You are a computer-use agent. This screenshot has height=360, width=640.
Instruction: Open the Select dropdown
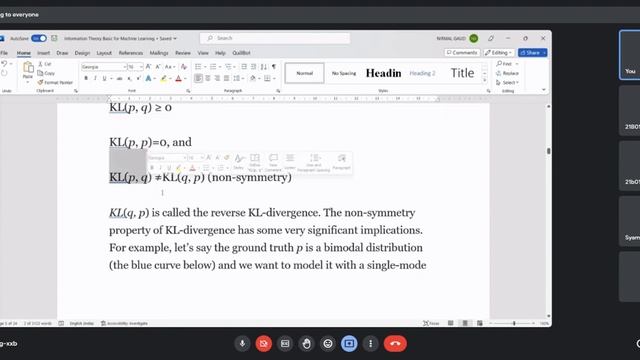[x=507, y=82]
